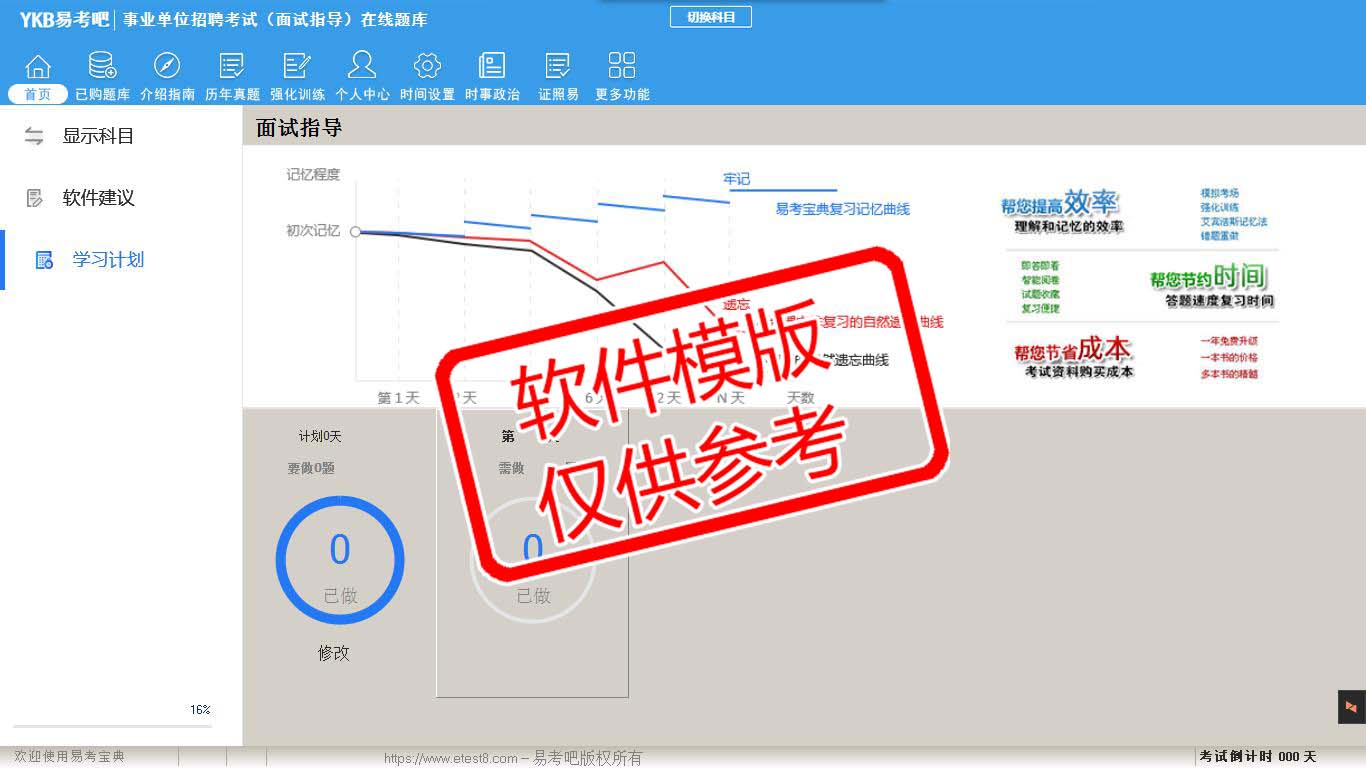Open 个人中心 user profile icon
The width and height of the screenshot is (1366, 768).
point(362,67)
